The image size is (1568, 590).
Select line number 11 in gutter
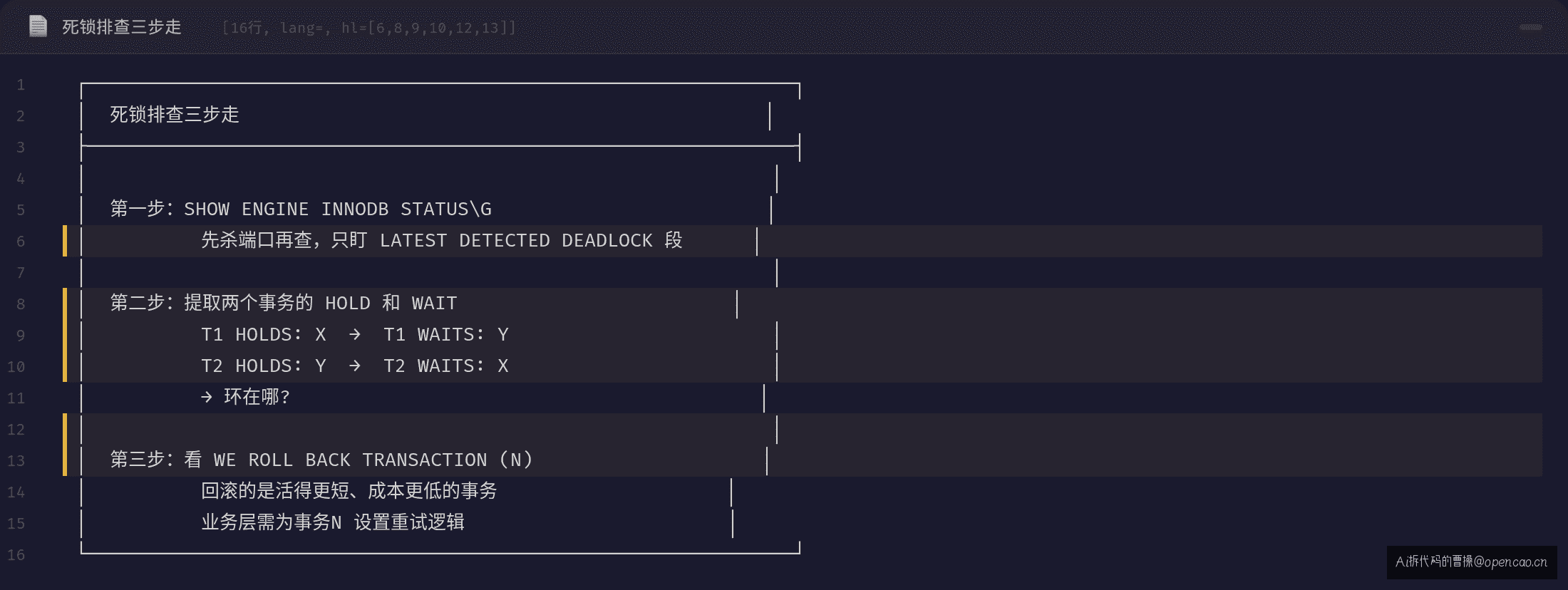pyautogui.click(x=16, y=398)
